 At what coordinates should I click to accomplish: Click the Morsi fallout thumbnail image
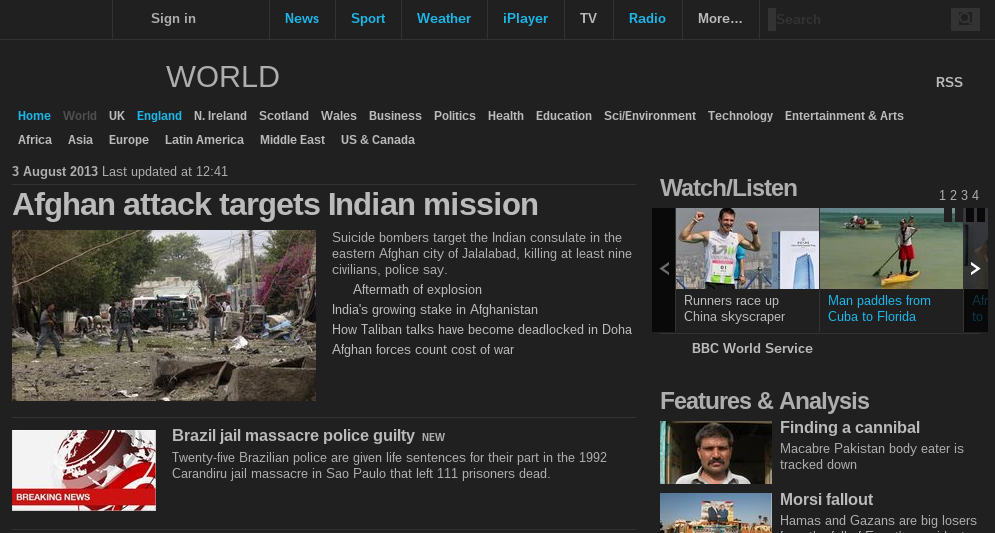716,513
